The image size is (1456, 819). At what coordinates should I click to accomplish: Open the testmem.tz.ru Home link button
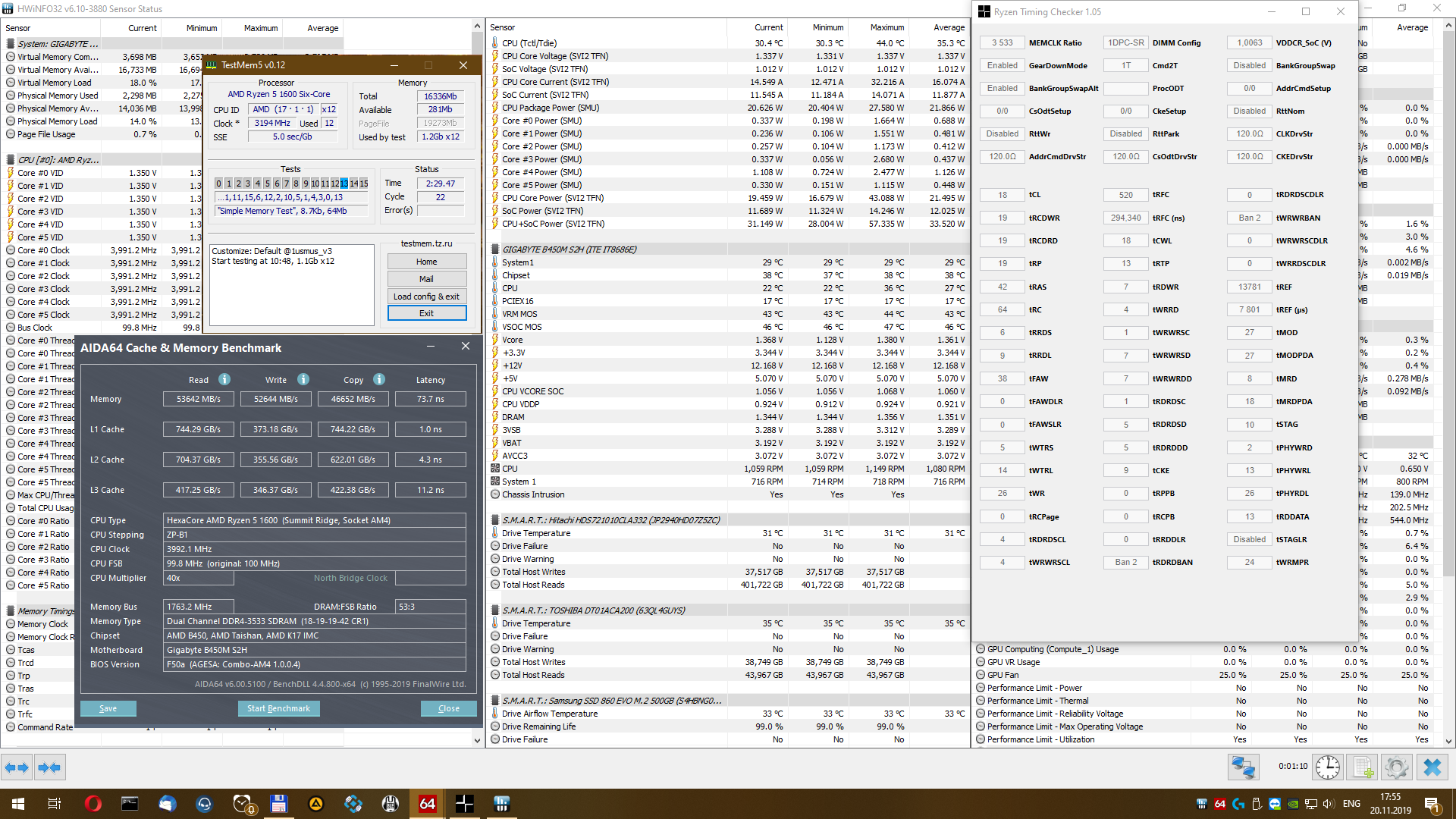pyautogui.click(x=426, y=262)
